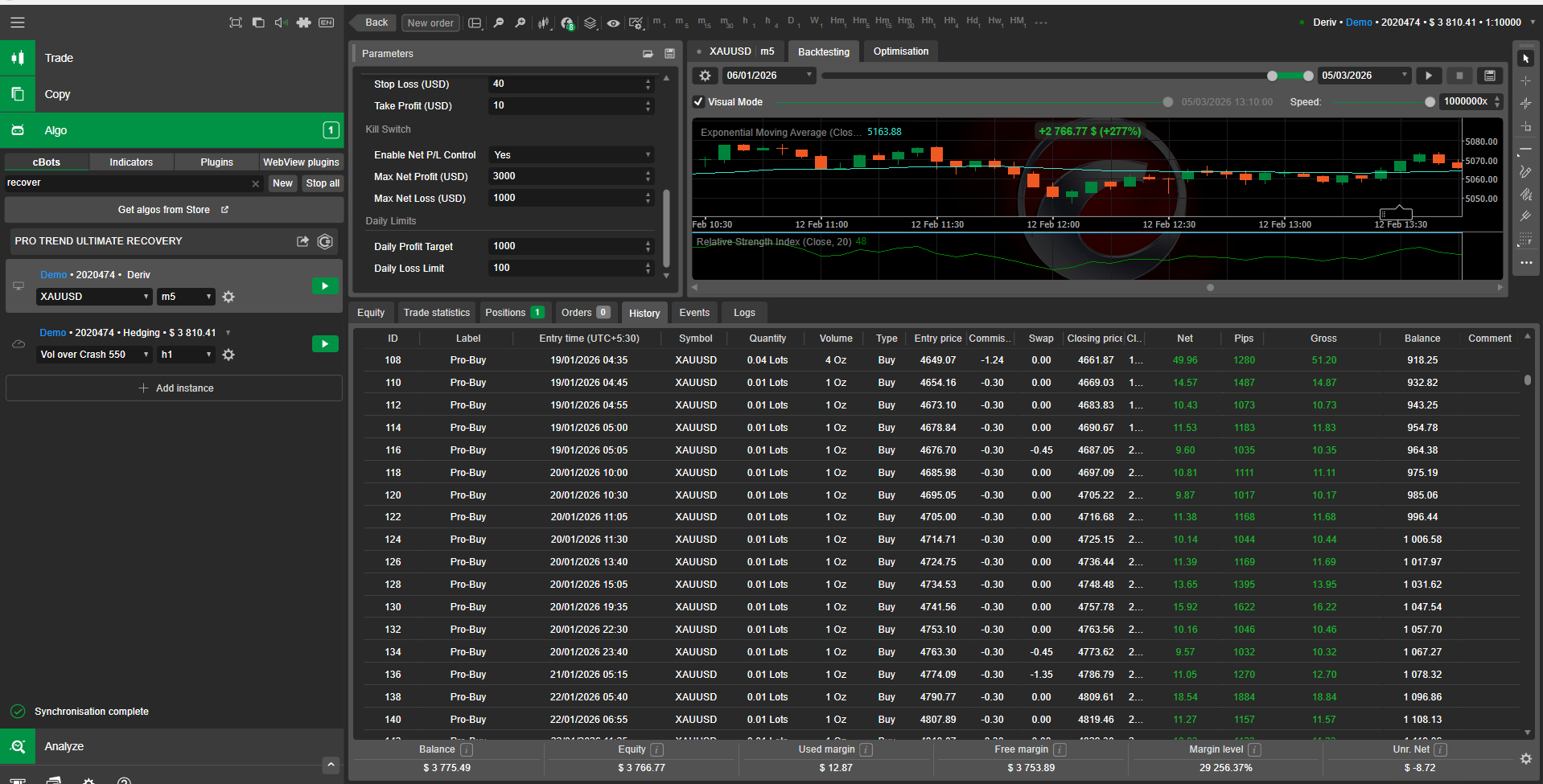Click the Stop all button
The image size is (1543, 784).
coord(323,183)
